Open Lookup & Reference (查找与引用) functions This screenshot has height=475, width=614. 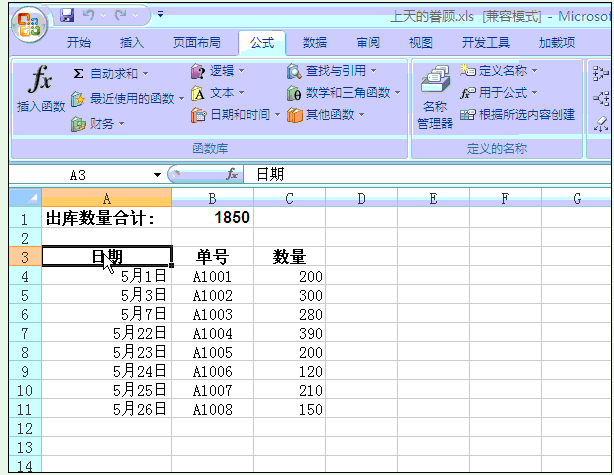coord(332,71)
